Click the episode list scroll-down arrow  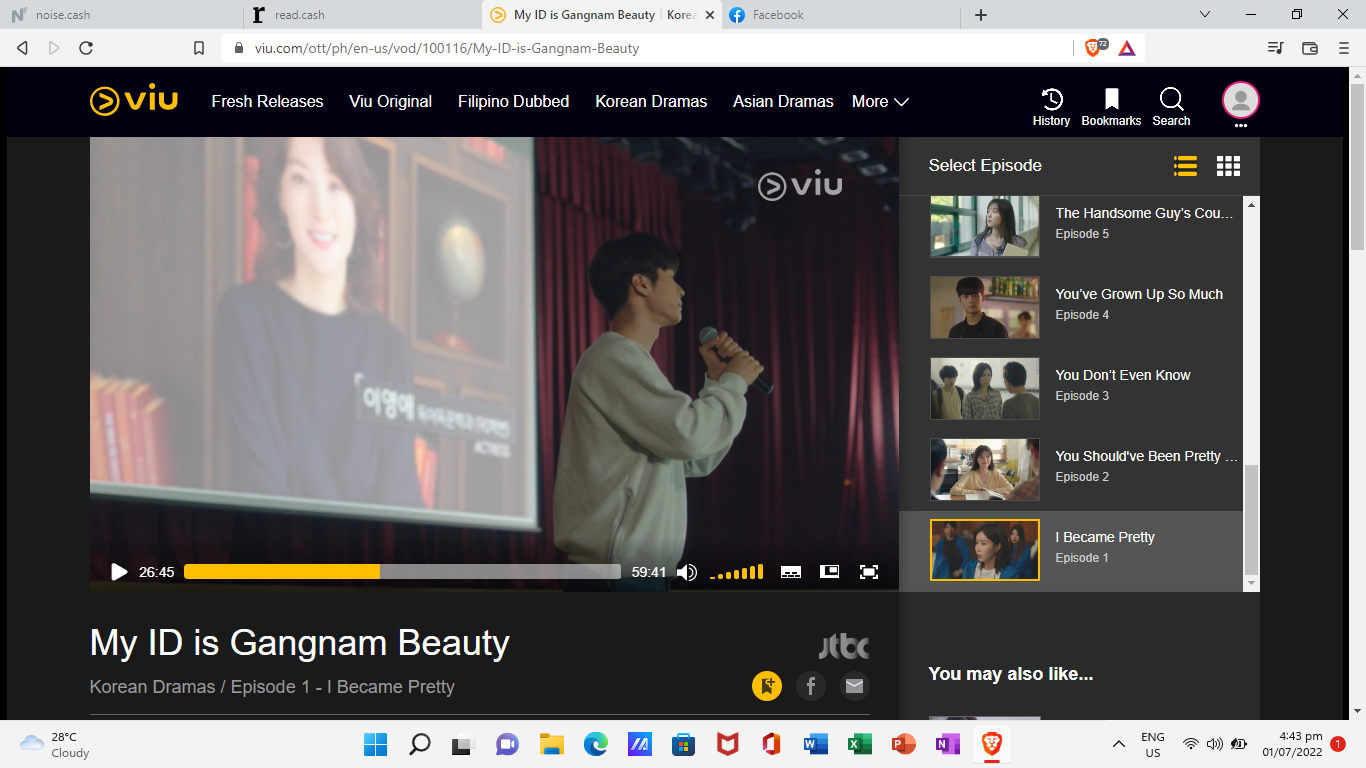[x=1251, y=582]
